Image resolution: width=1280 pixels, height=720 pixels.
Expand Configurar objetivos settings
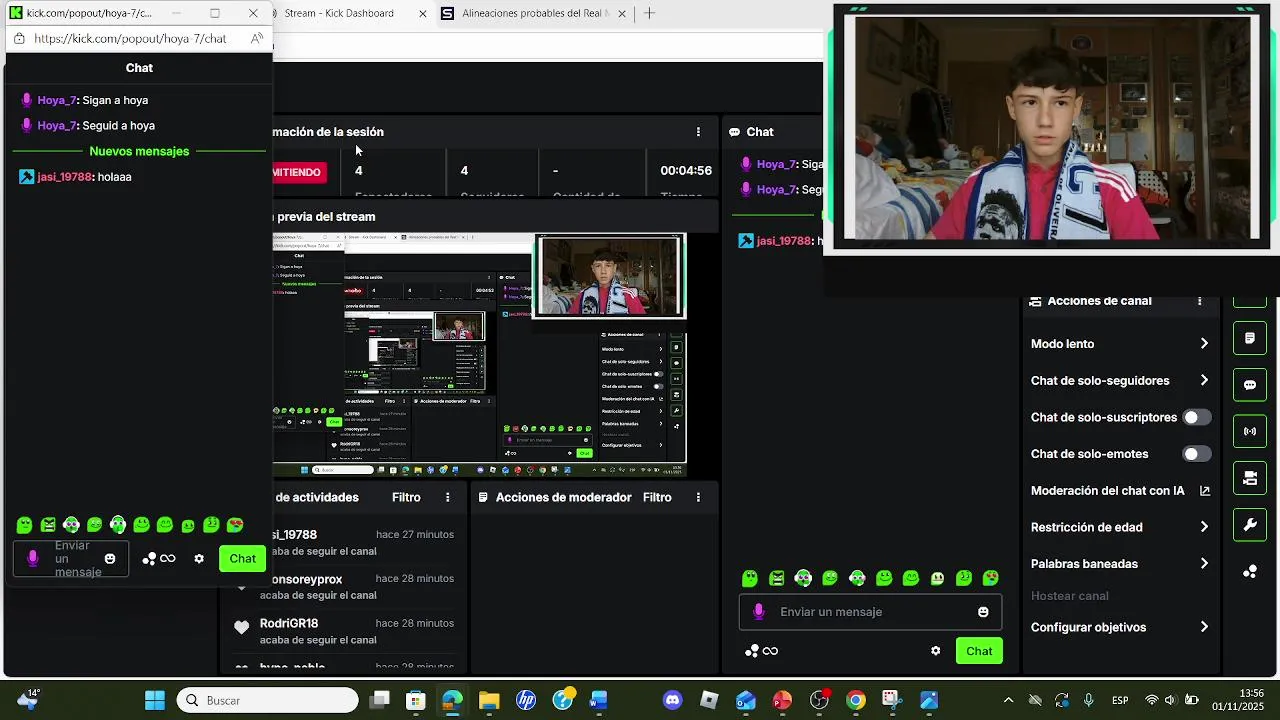click(x=1204, y=627)
